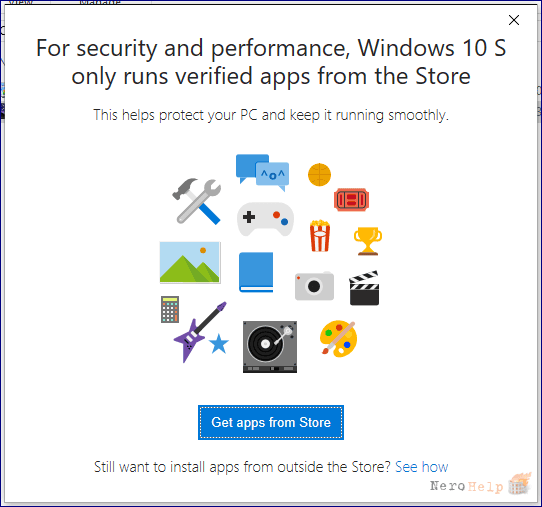Click the mountain landscape photo icon
Viewport: 542px width, 507px height.
[190, 262]
